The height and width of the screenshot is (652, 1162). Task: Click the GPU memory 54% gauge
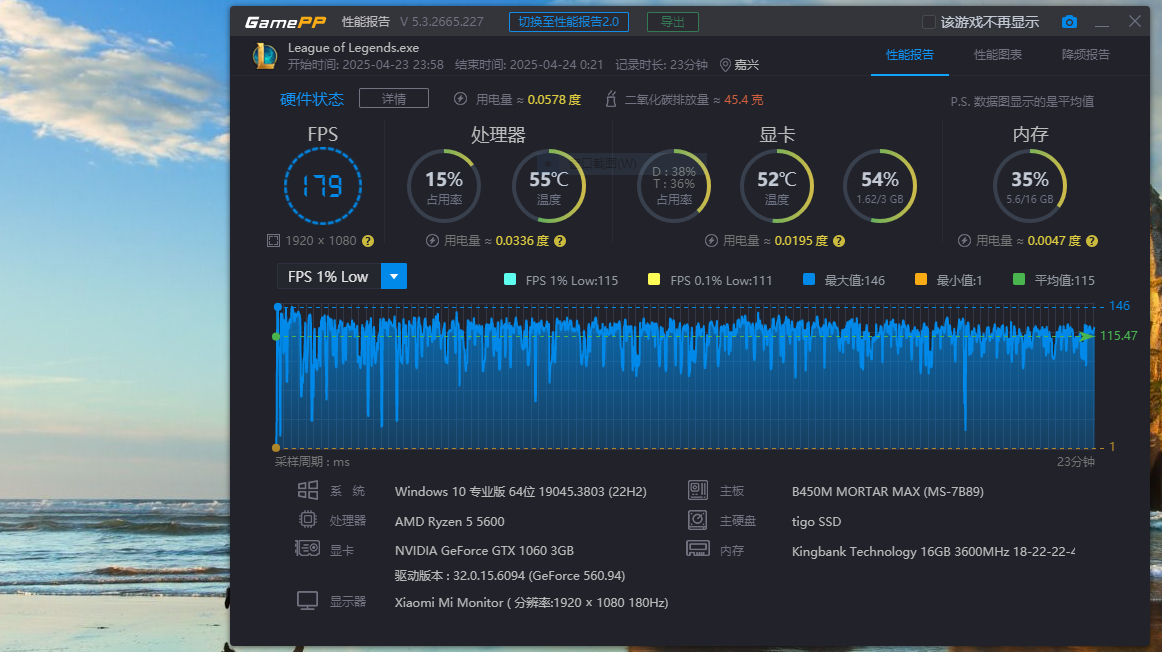coord(880,186)
